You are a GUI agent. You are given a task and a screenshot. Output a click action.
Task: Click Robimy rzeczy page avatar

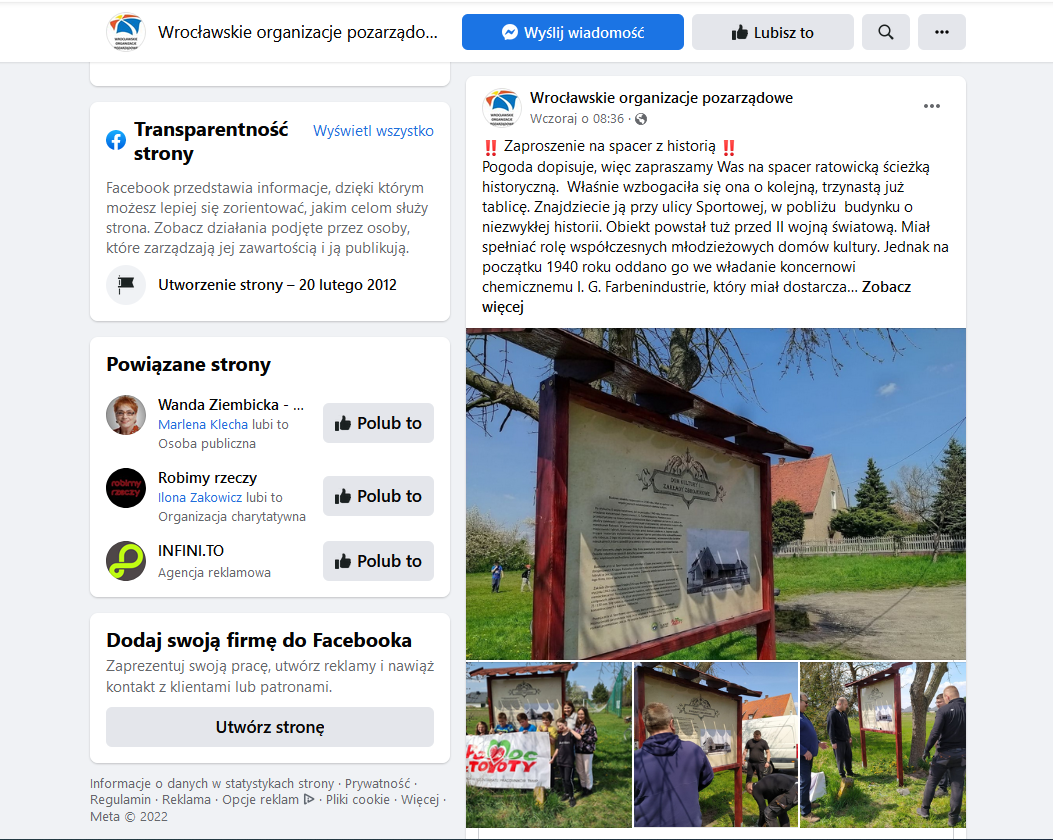[x=126, y=487]
